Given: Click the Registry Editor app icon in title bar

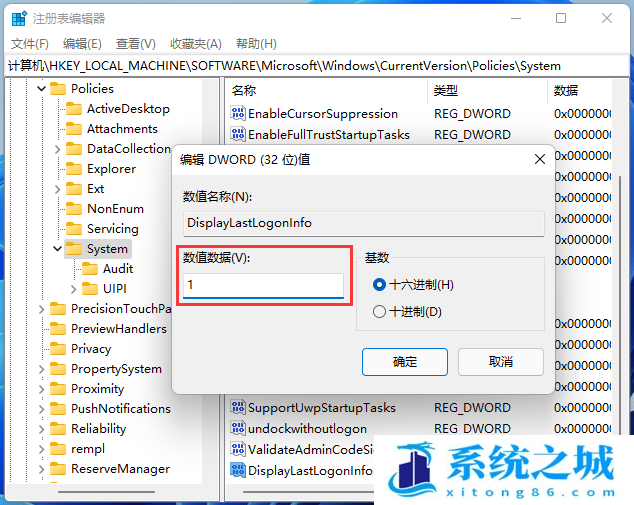Looking at the screenshot, I should pyautogui.click(x=19, y=19).
